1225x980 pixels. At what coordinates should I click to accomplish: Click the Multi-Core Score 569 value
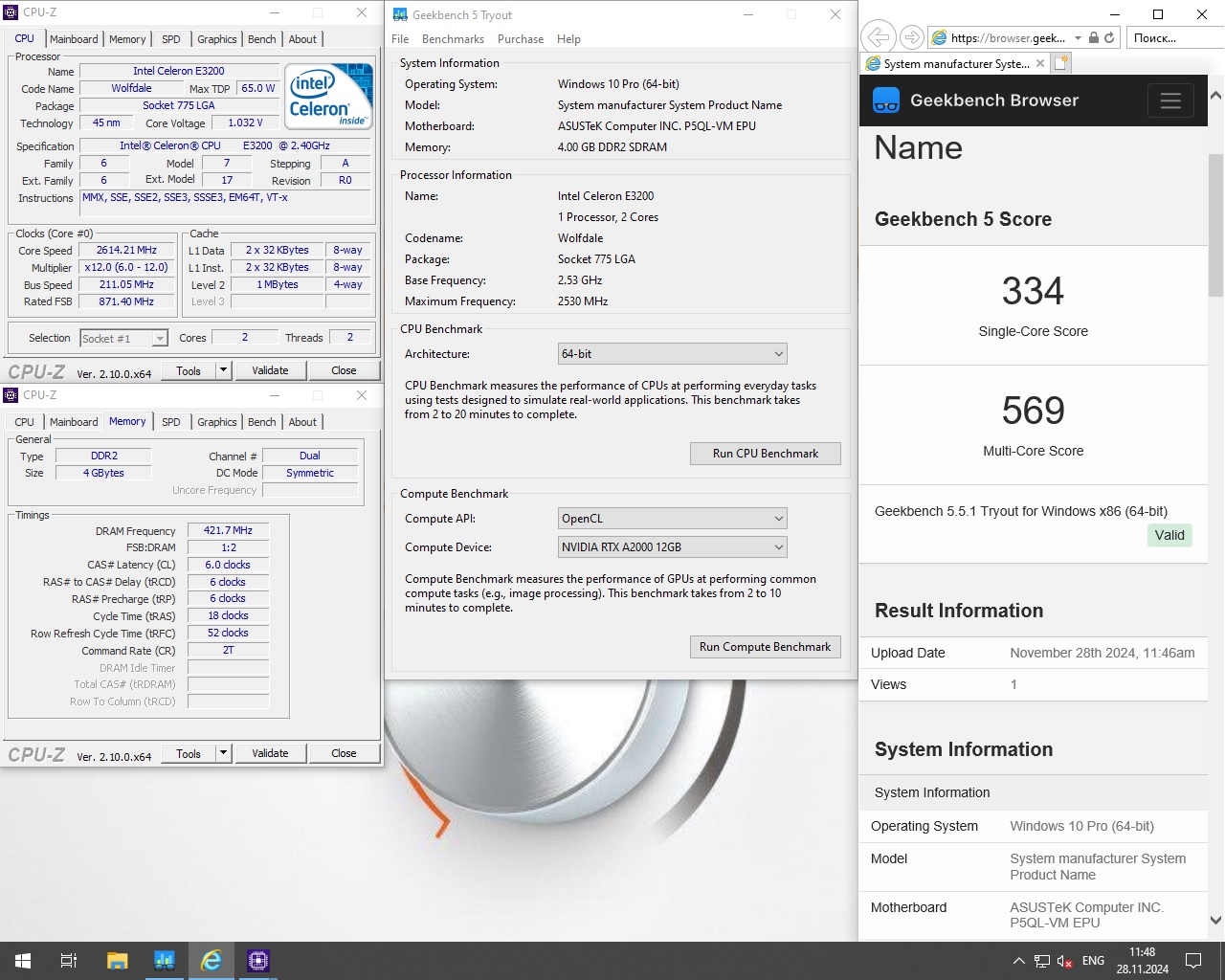click(x=1033, y=411)
